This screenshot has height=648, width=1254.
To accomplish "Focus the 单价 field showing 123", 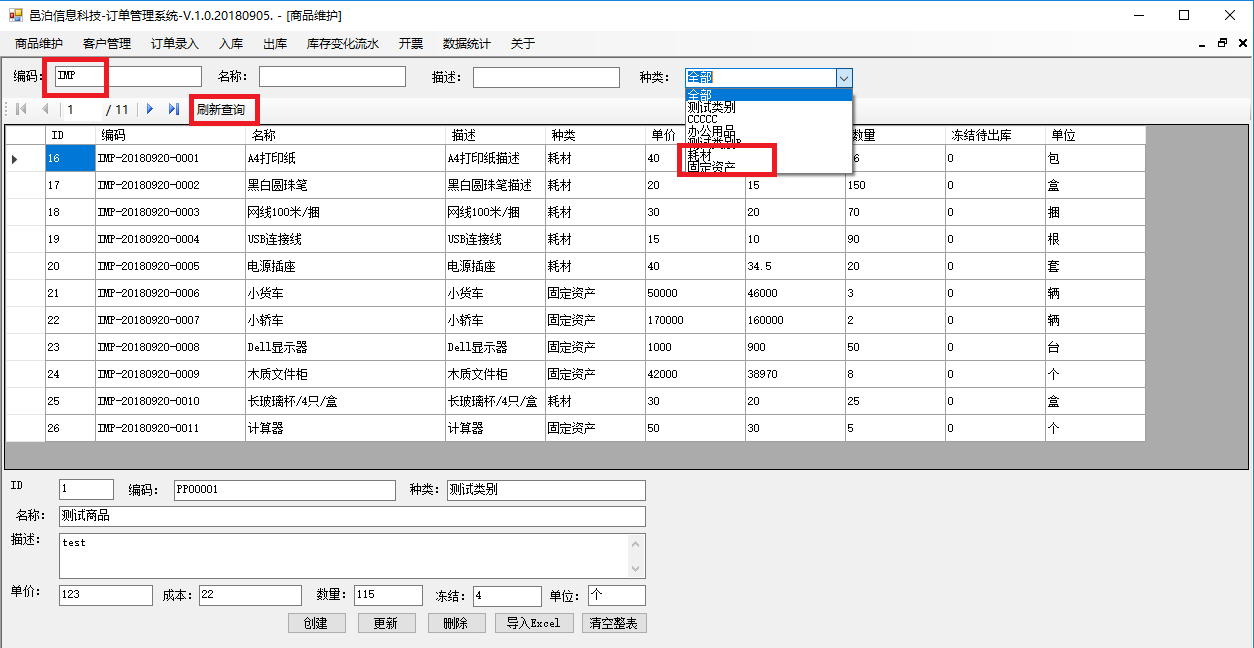I will (105, 595).
